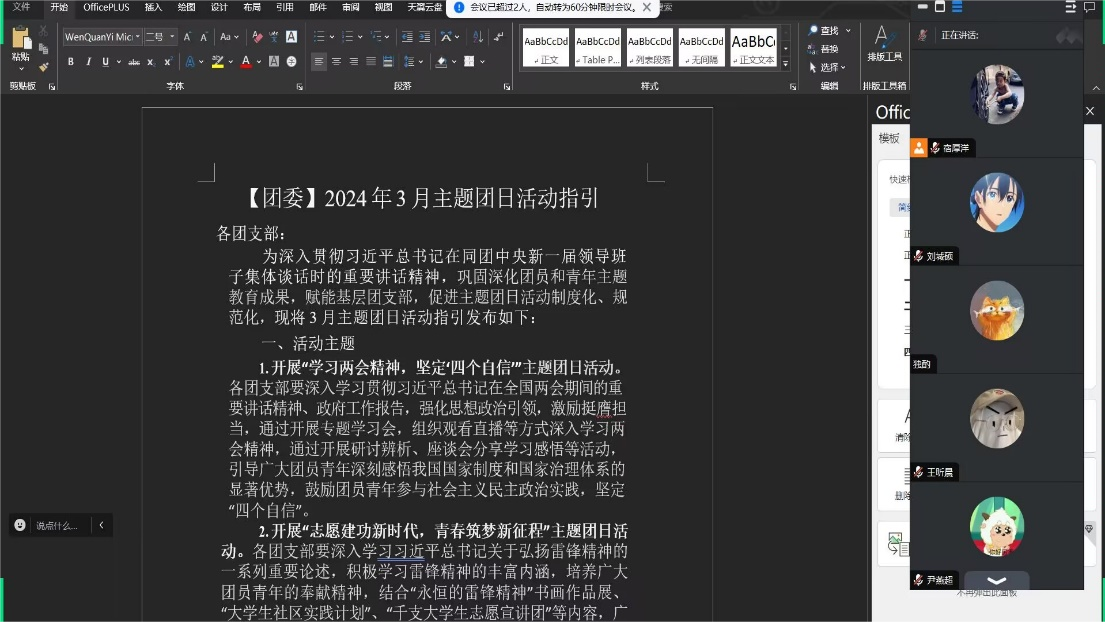Open the font size 二号 dropdown
The image size is (1106, 622).
(172, 37)
